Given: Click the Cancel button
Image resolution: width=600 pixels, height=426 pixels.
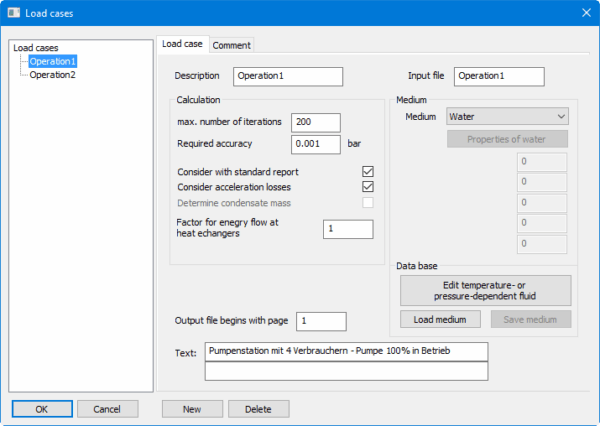Looking at the screenshot, I should click(x=99, y=409).
